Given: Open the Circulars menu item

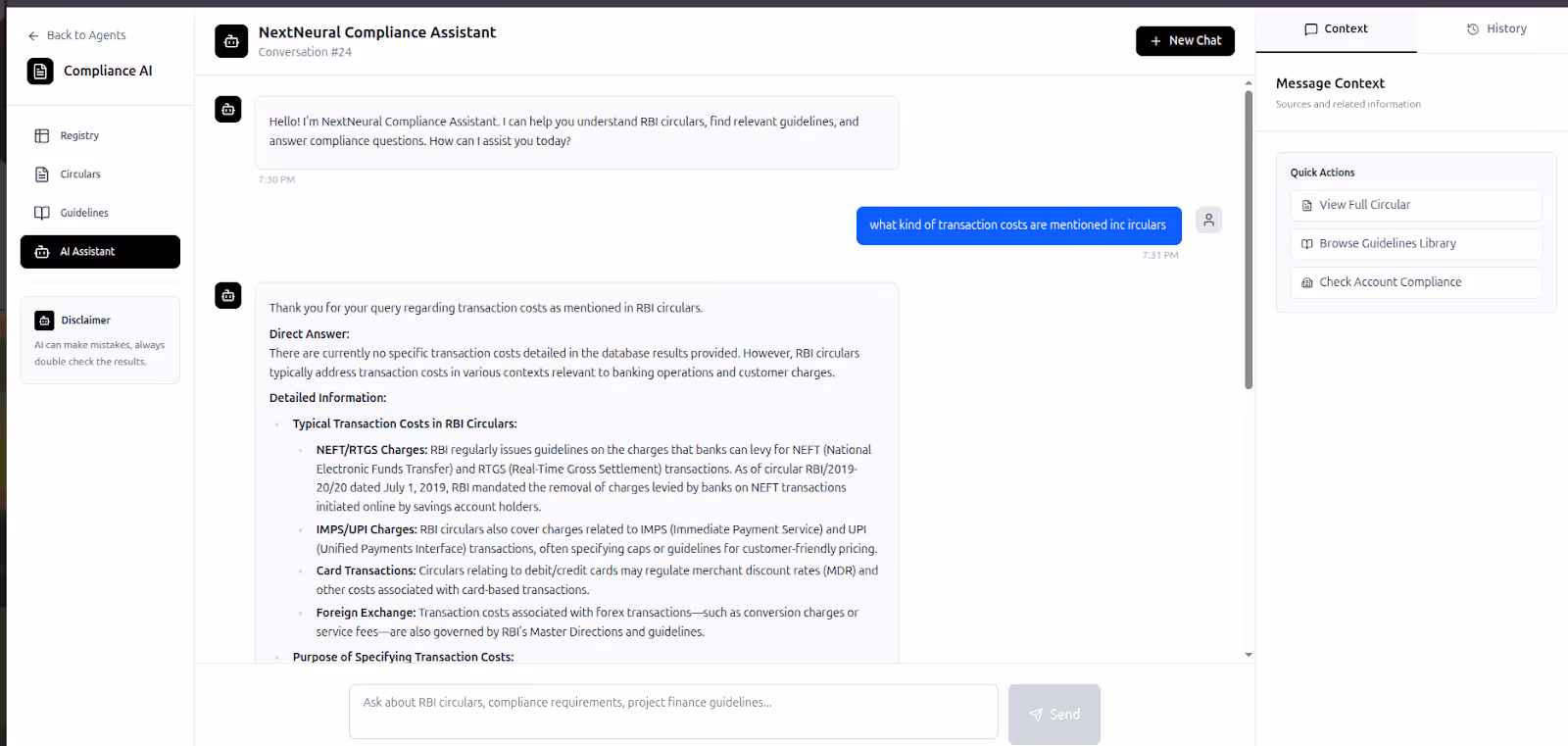Looking at the screenshot, I should 100,174.
